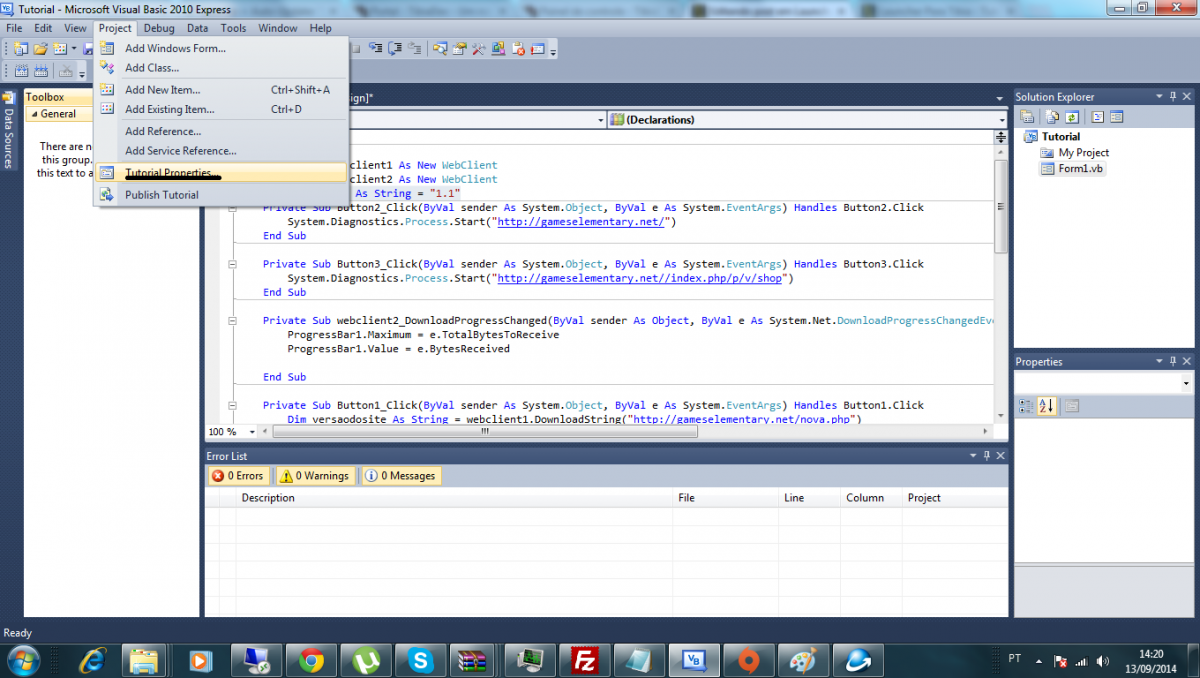Screen dimensions: 1200x678
Task: Collapse the Button2_Click sub region
Action: [232, 208]
